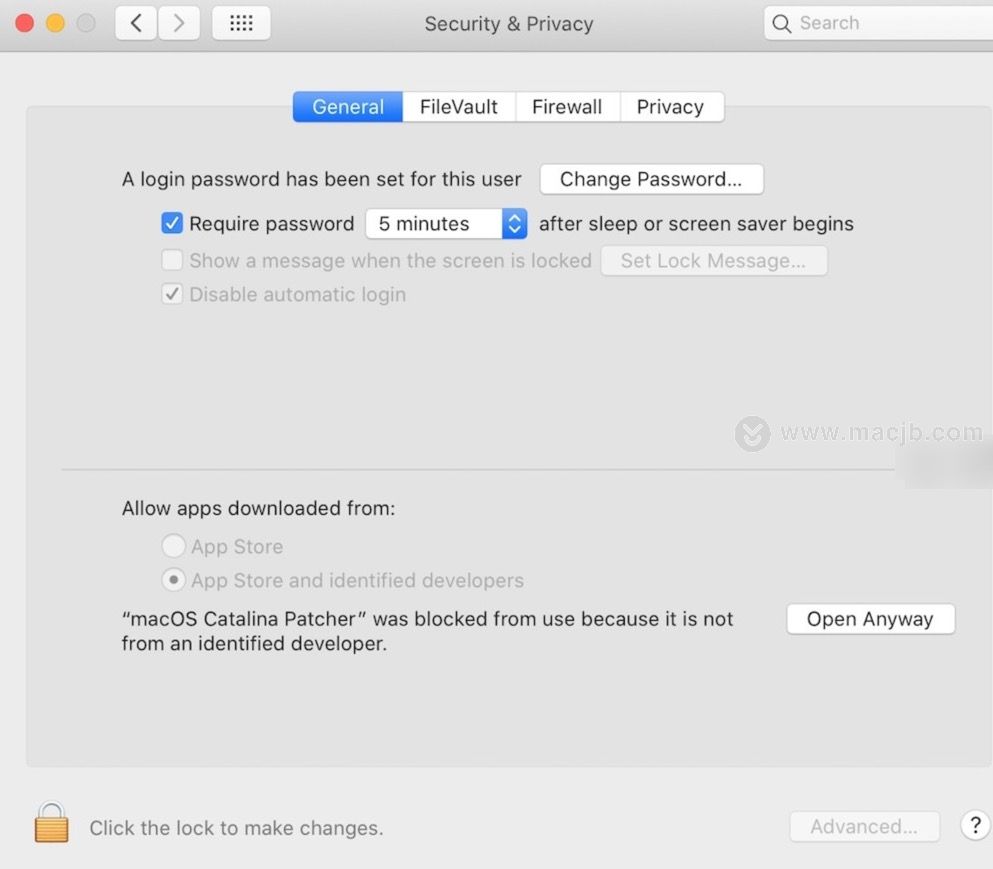Click the Change Password button

click(x=651, y=179)
